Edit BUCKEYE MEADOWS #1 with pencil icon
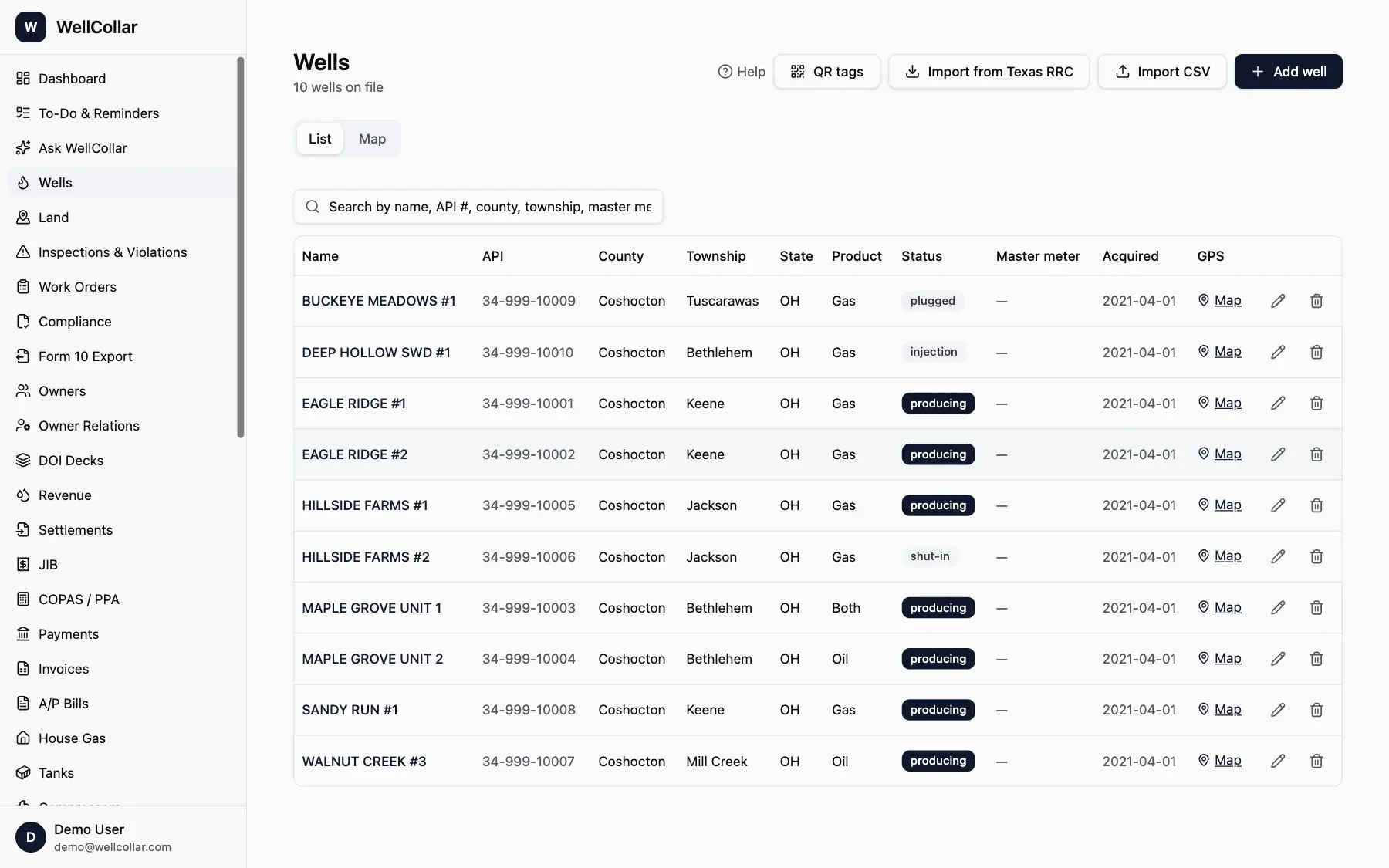Screen dimensions: 1389x868 point(1278,301)
